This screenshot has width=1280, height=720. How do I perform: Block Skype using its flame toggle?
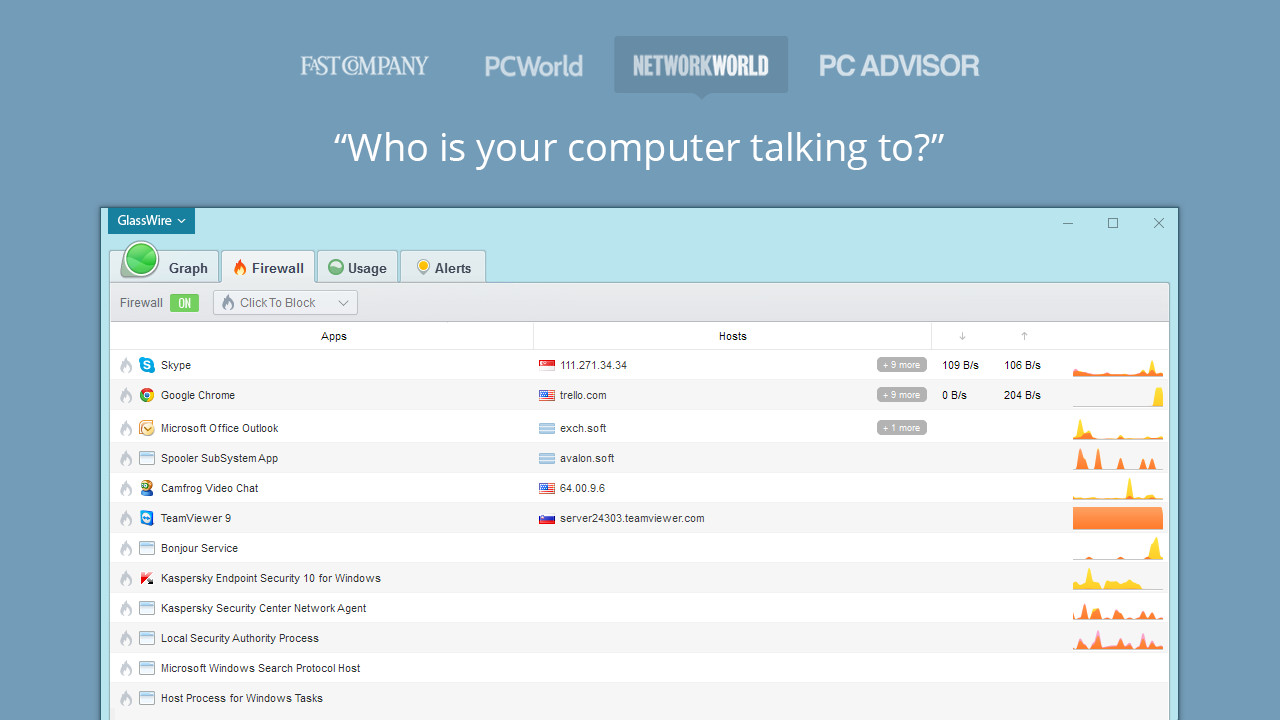coord(126,365)
